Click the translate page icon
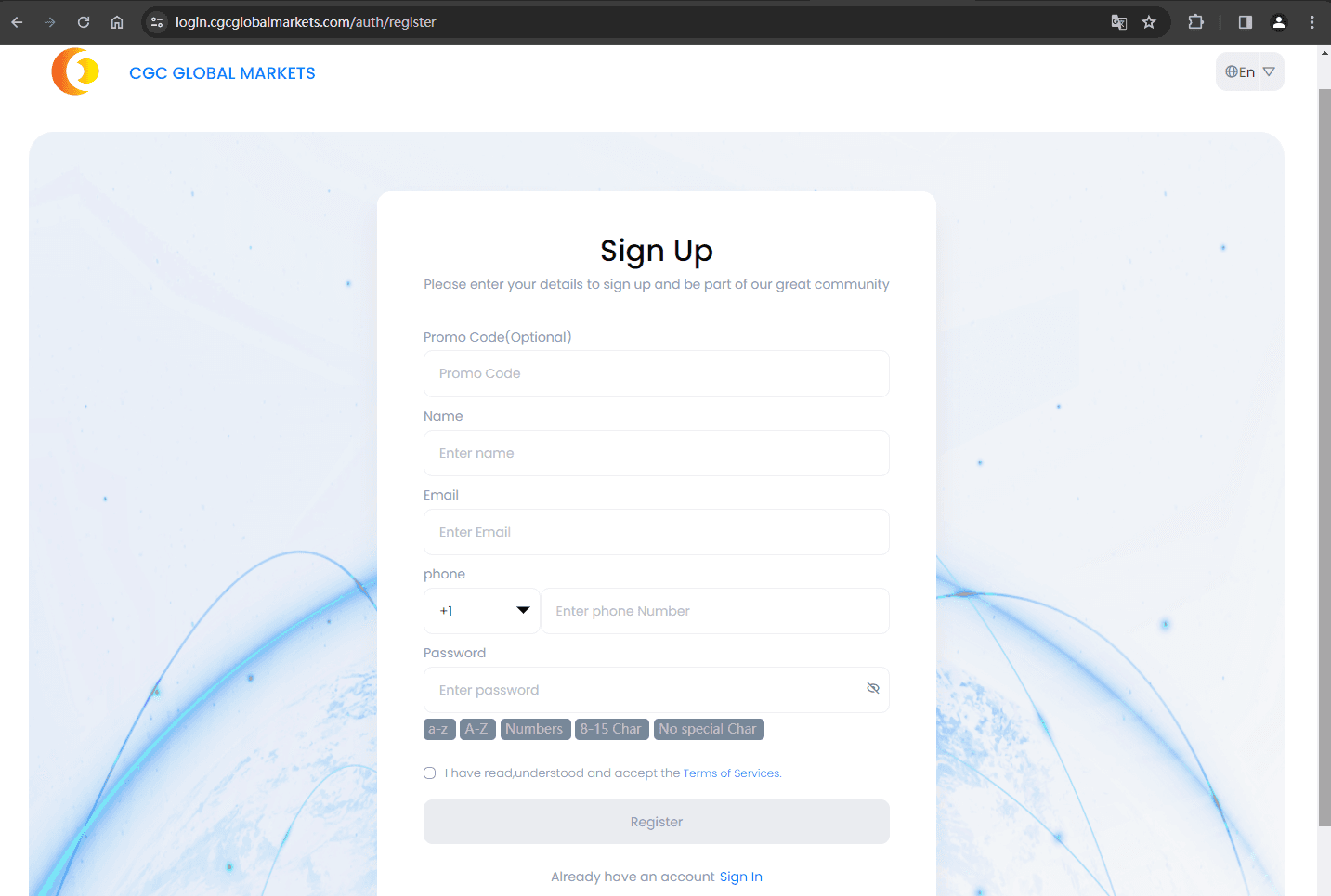 tap(1119, 22)
